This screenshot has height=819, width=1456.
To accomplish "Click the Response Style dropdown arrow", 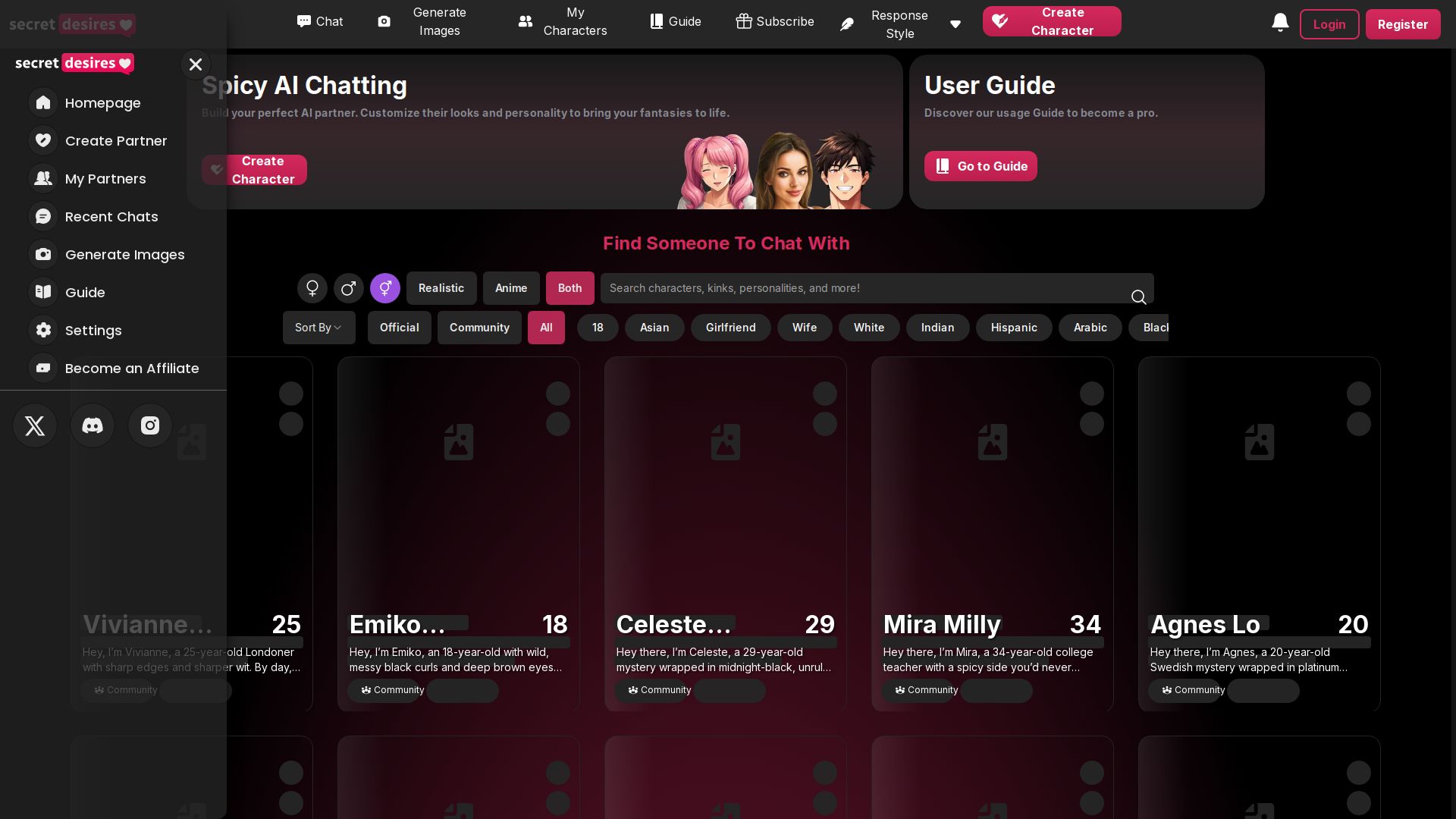I will coord(955,24).
